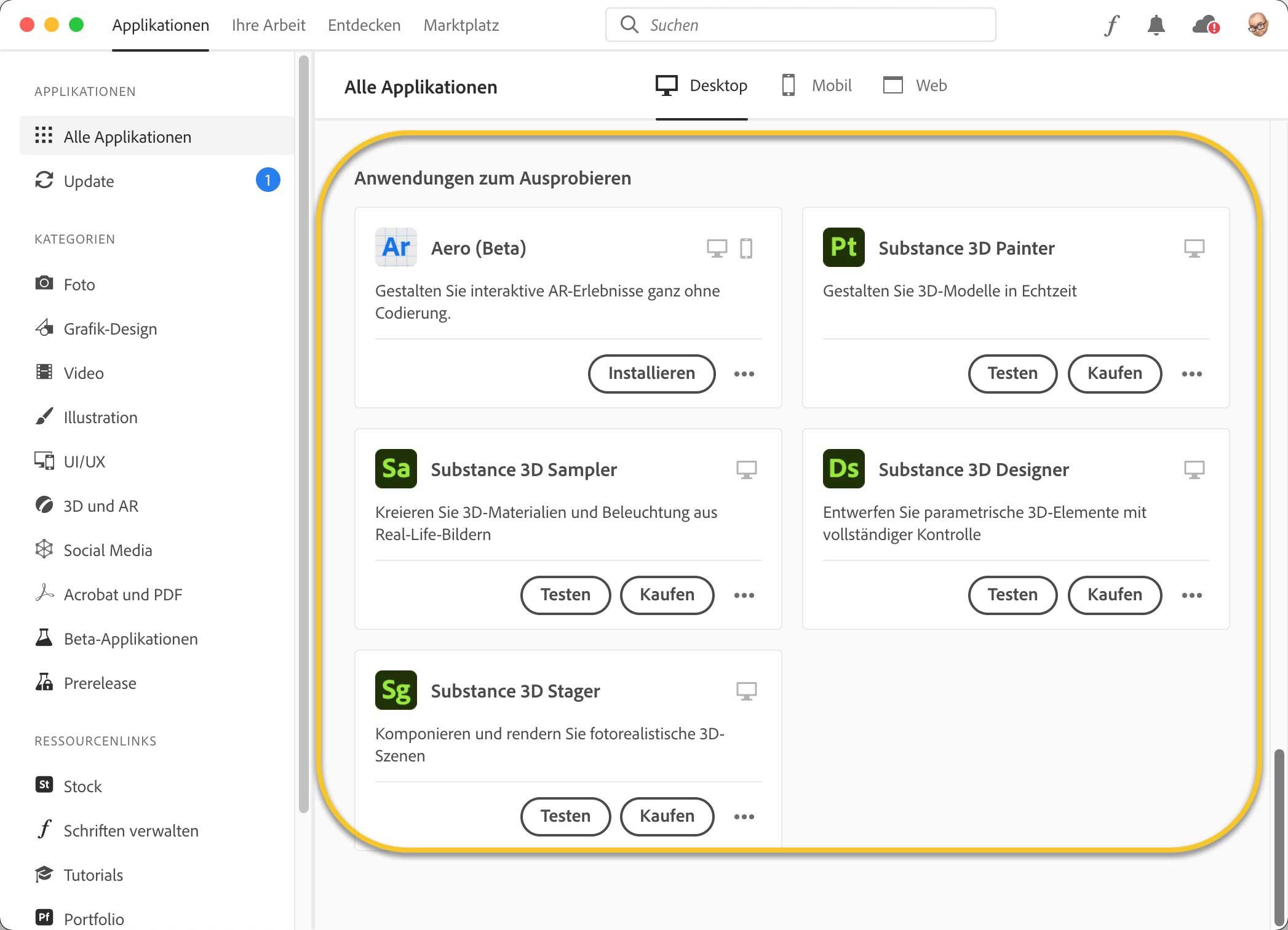The image size is (1288, 930).
Task: Open Stock resource link icon
Action: [44, 785]
